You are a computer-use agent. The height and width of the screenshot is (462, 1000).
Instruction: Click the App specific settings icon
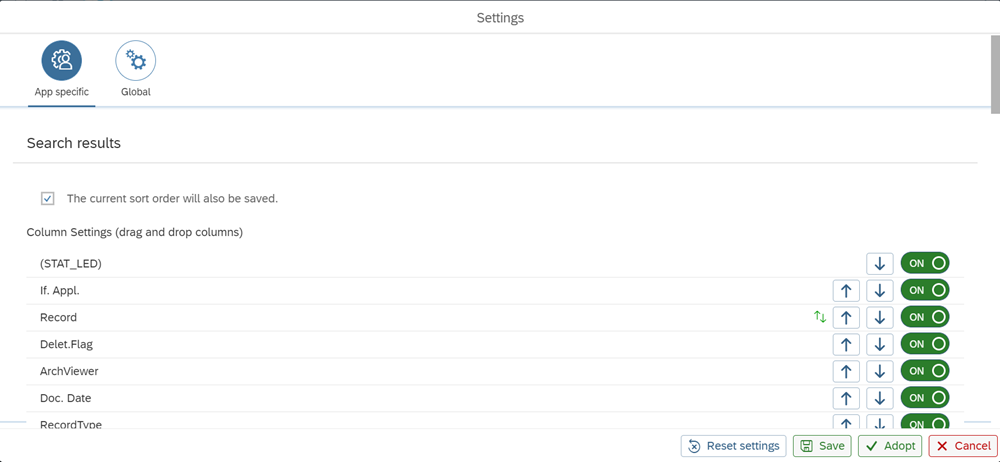tap(61, 61)
